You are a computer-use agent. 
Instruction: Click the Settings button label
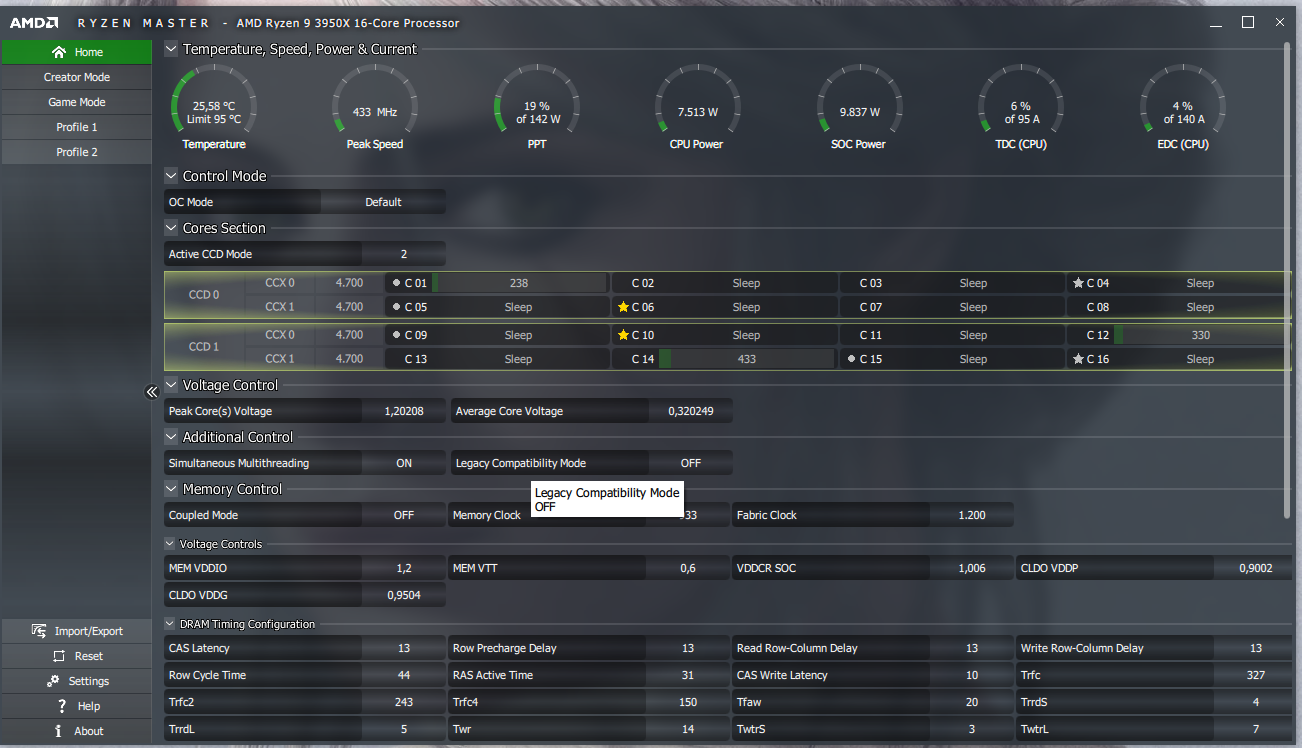pos(89,681)
